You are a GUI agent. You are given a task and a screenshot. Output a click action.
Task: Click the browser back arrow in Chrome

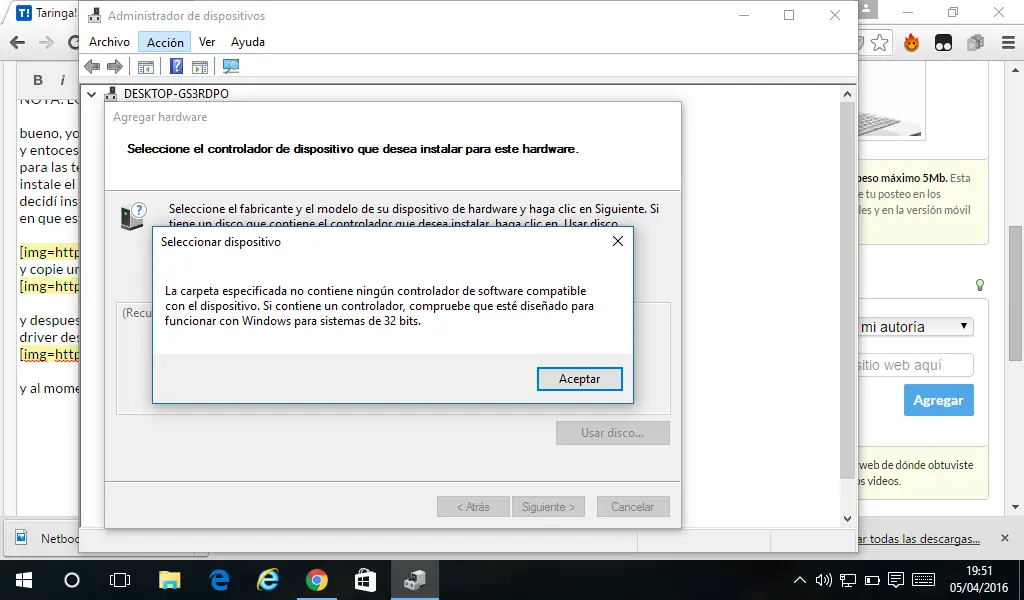[x=18, y=43]
